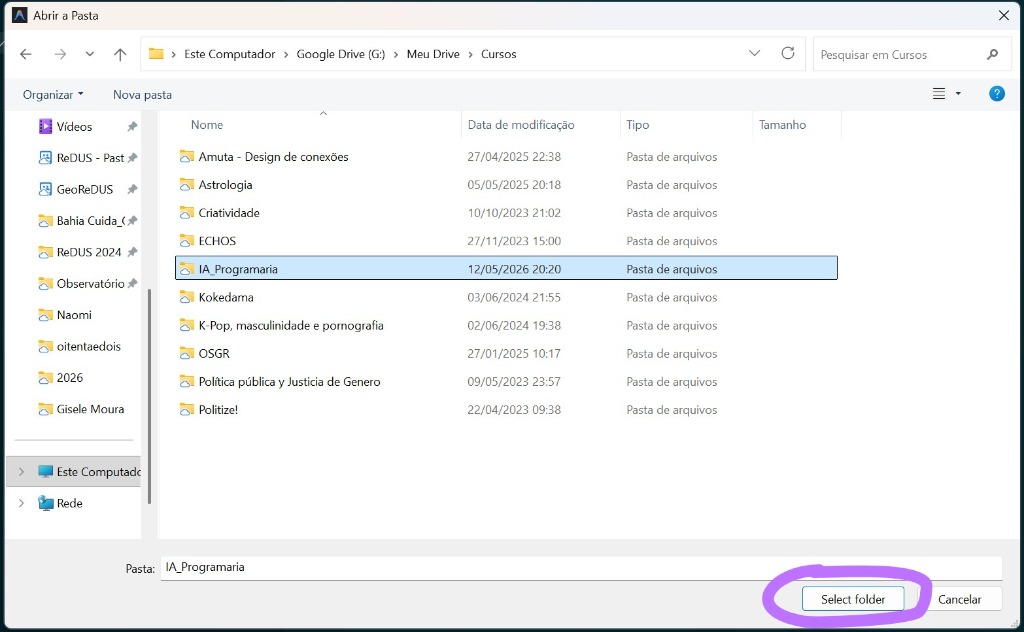Select Rede in navigation pane
1024x632 pixels.
click(x=61, y=503)
